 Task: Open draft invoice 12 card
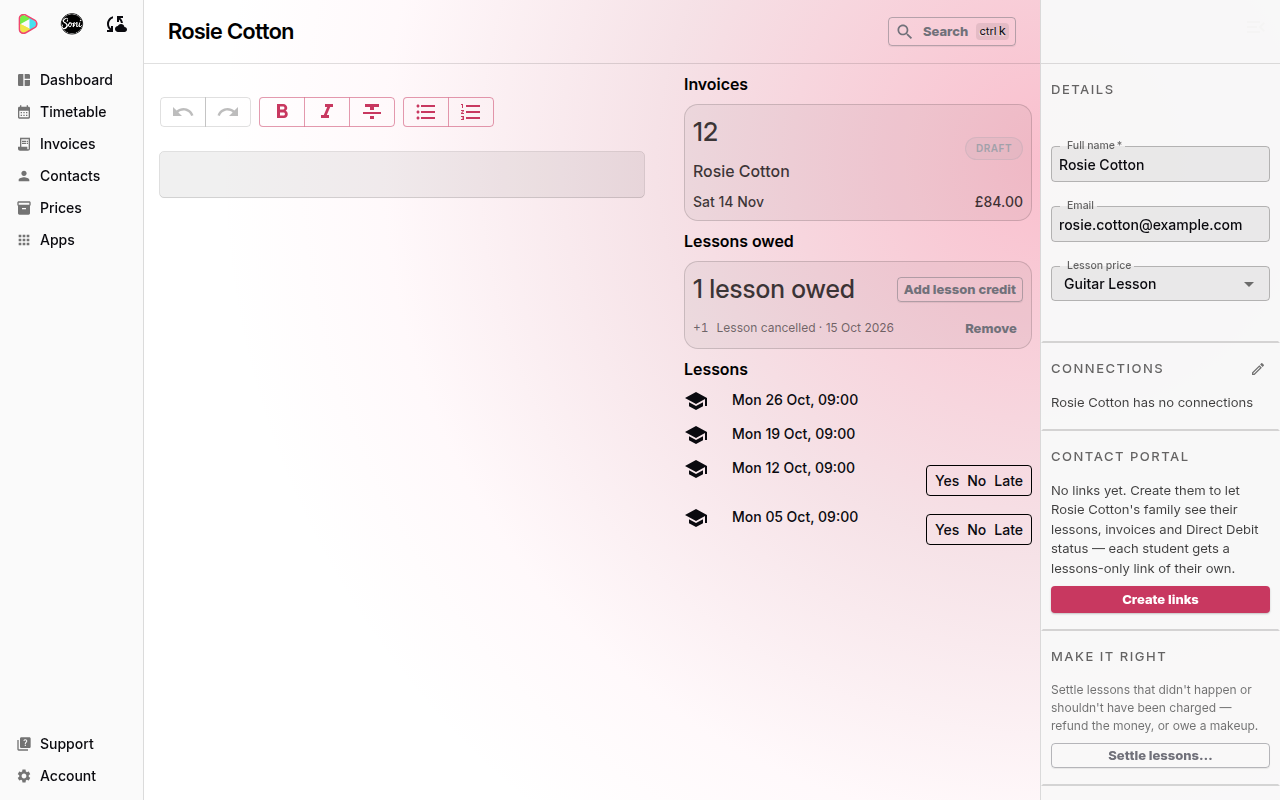point(858,163)
